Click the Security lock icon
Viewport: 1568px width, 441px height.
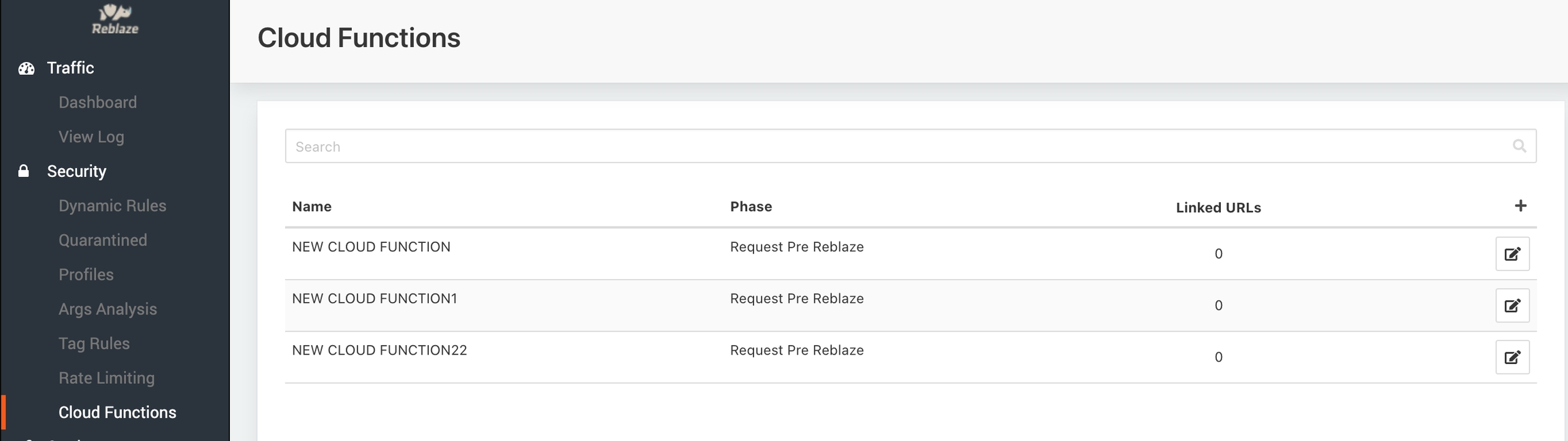click(x=24, y=171)
